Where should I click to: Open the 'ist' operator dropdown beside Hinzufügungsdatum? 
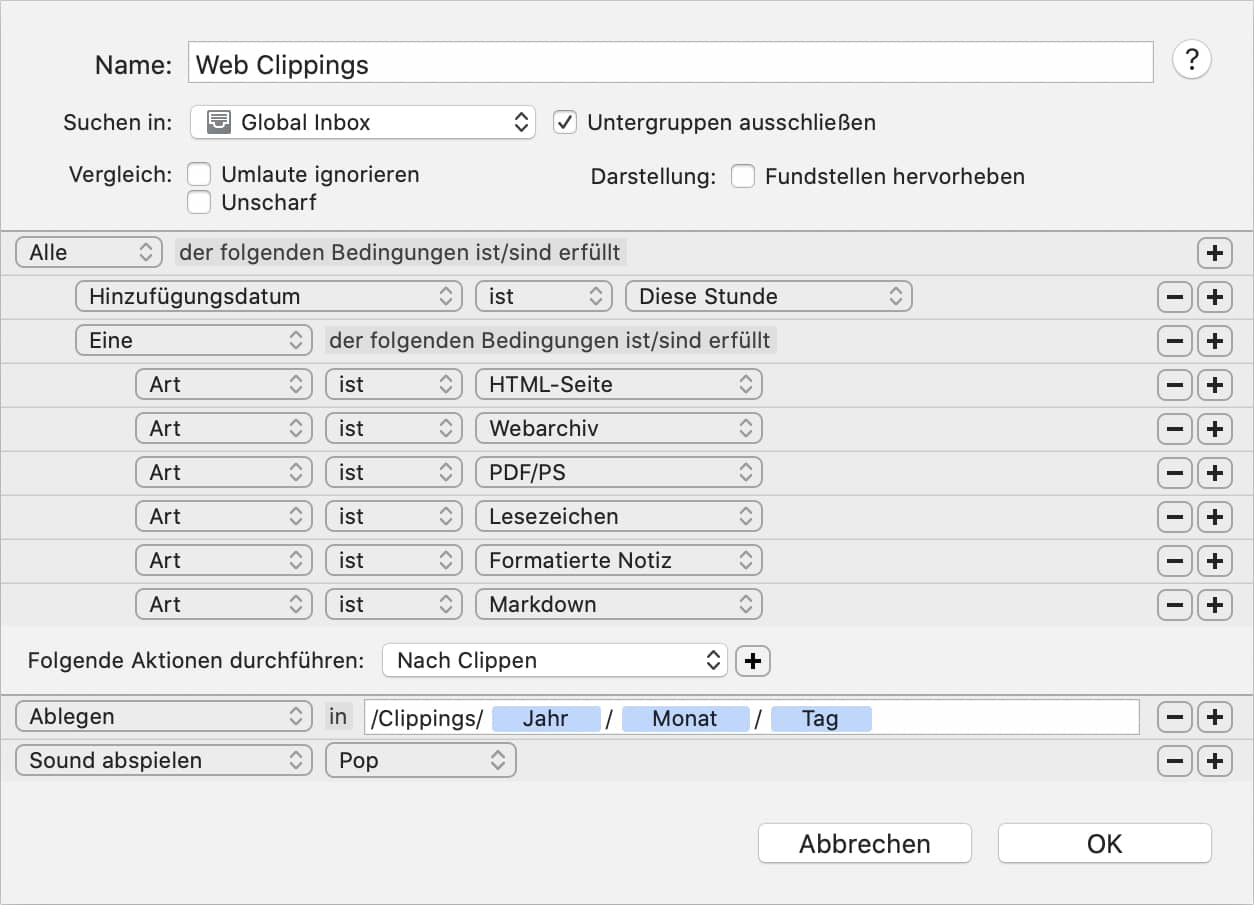point(543,297)
